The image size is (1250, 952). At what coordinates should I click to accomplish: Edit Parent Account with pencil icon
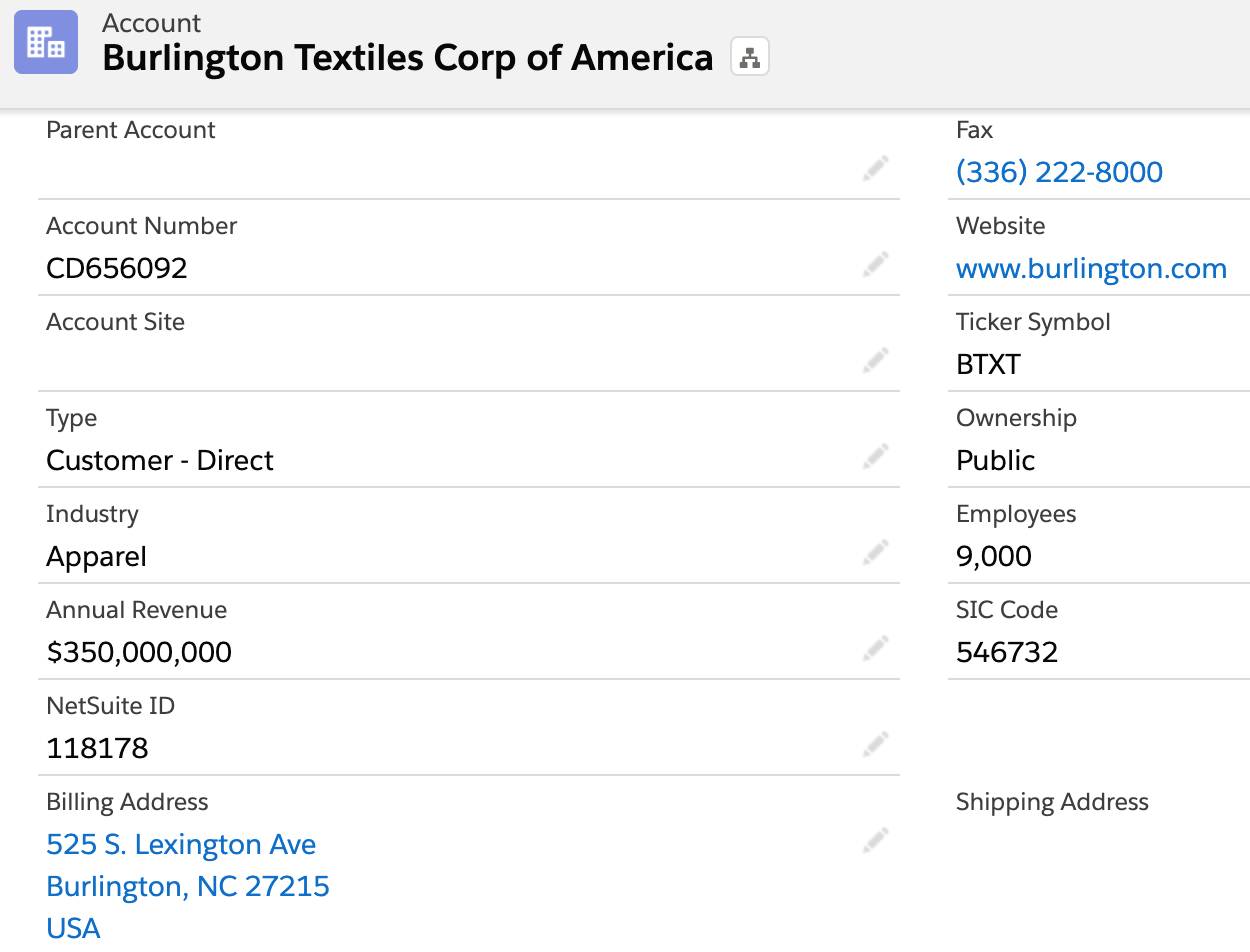pyautogui.click(x=876, y=169)
